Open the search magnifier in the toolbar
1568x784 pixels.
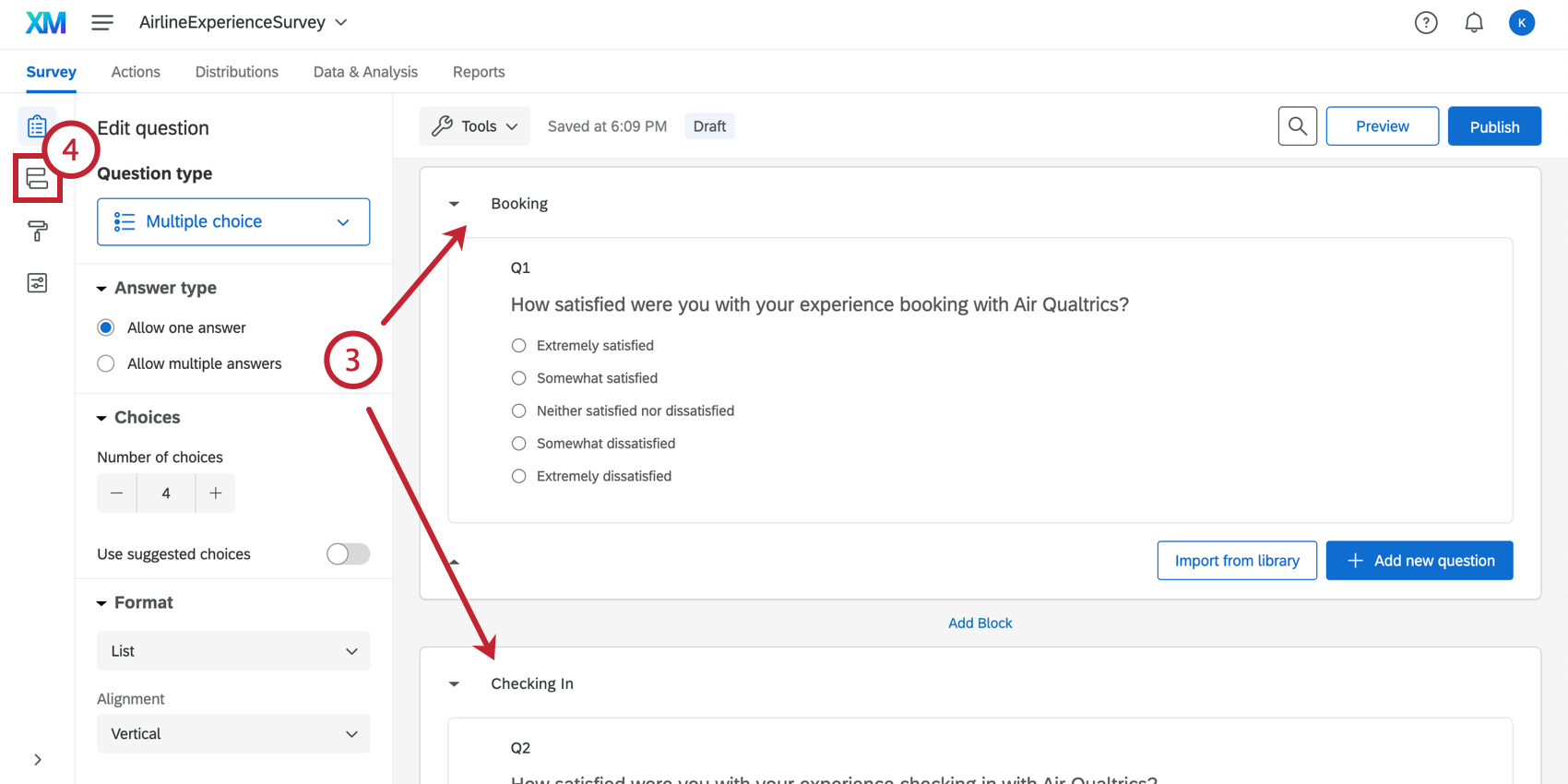pyautogui.click(x=1298, y=125)
